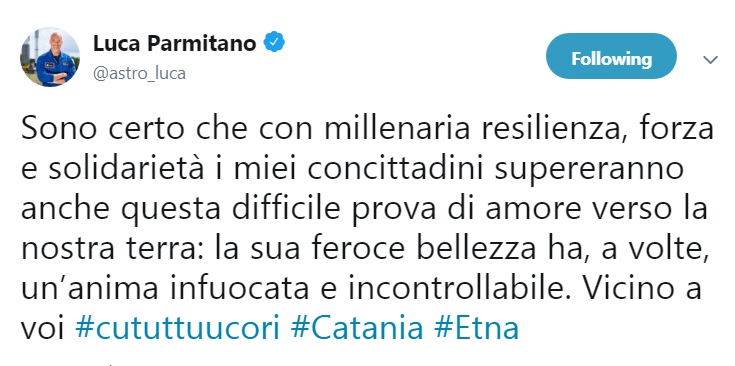Image resolution: width=735 pixels, height=366 pixels.
Task: Open Luca Parmitano's profile picture
Action: coord(50,57)
